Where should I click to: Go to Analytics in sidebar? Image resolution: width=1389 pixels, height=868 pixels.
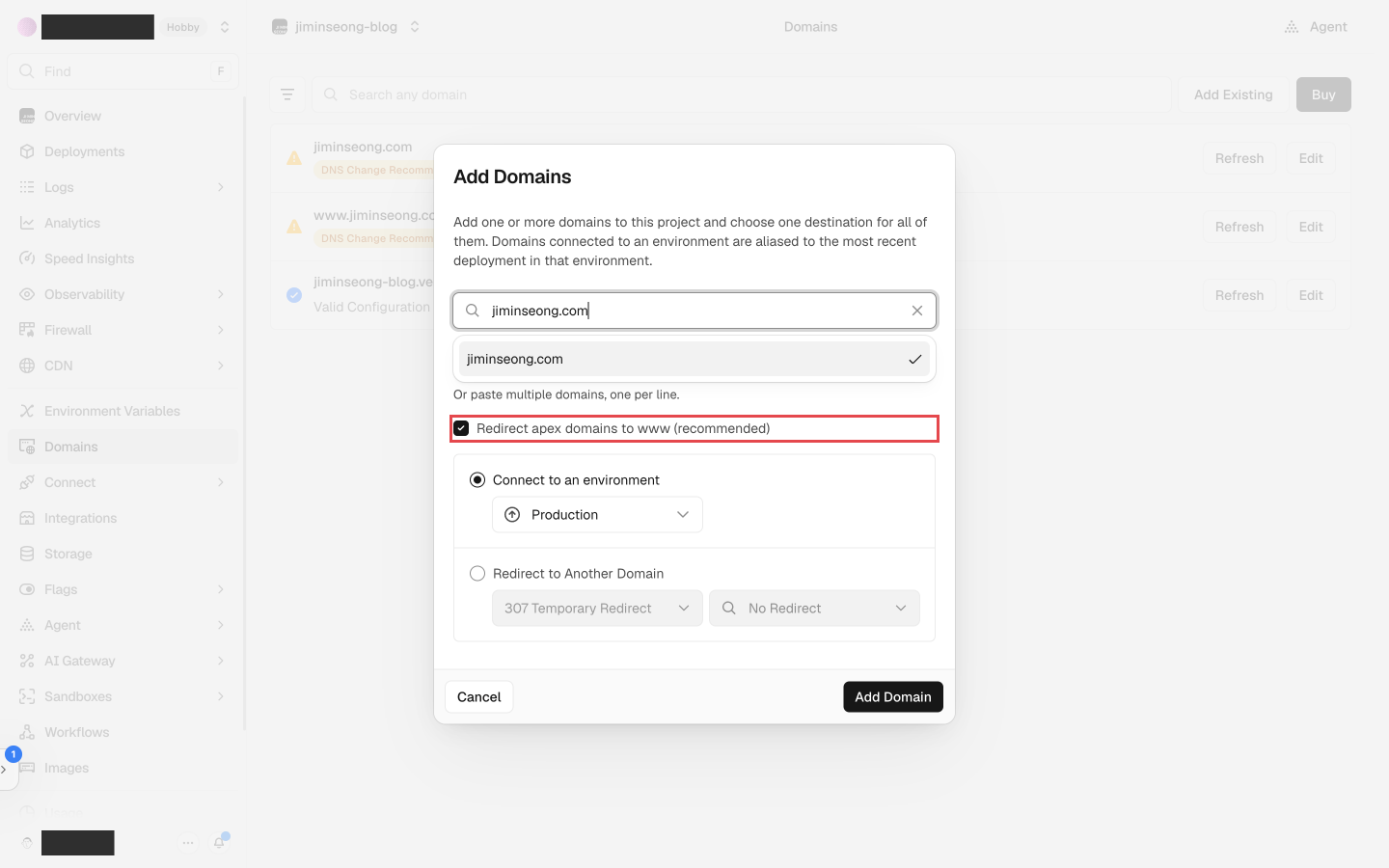[x=72, y=223]
